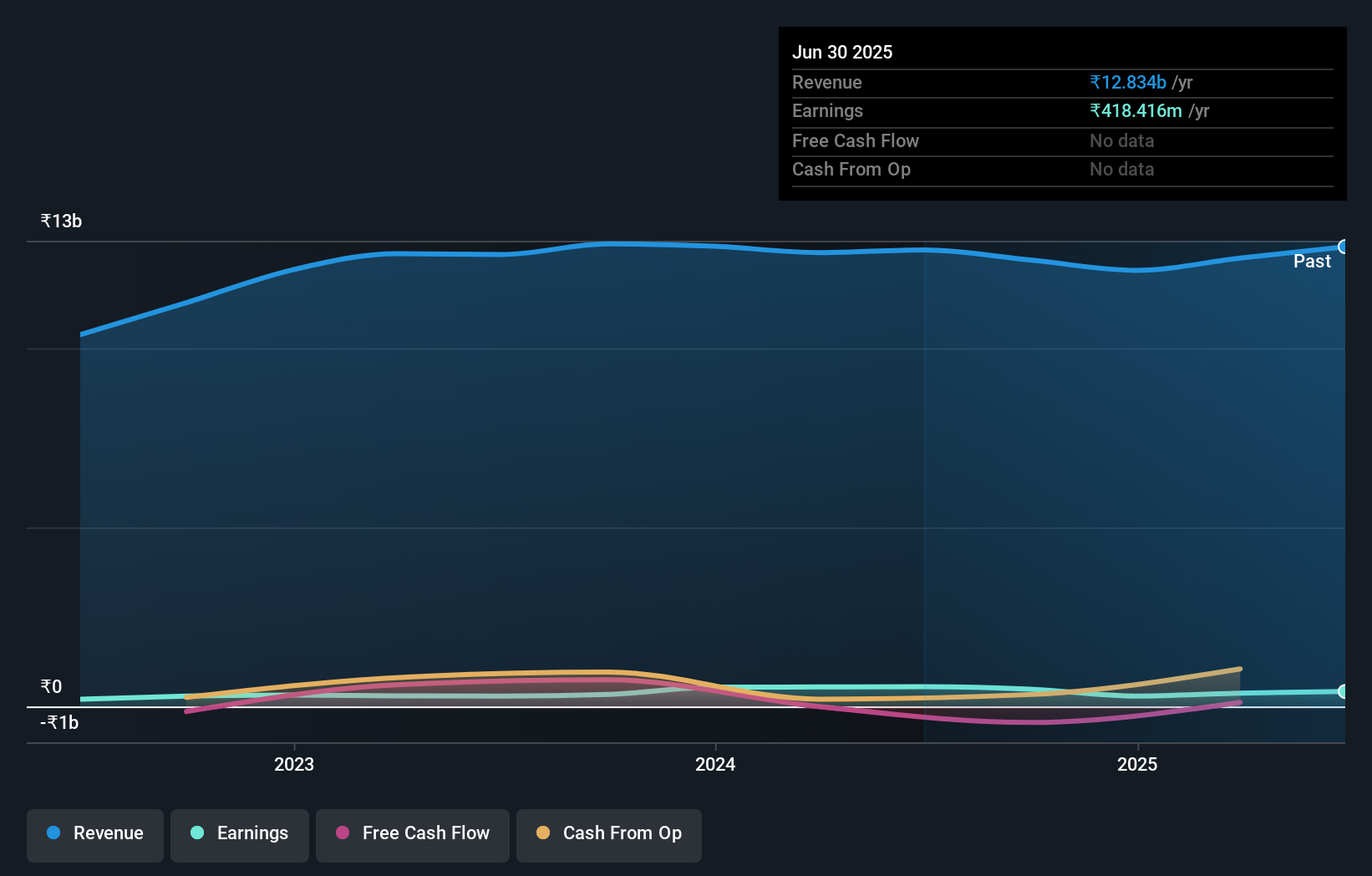The image size is (1372, 876).
Task: Click the ₹13b y-axis label
Action: [61, 222]
